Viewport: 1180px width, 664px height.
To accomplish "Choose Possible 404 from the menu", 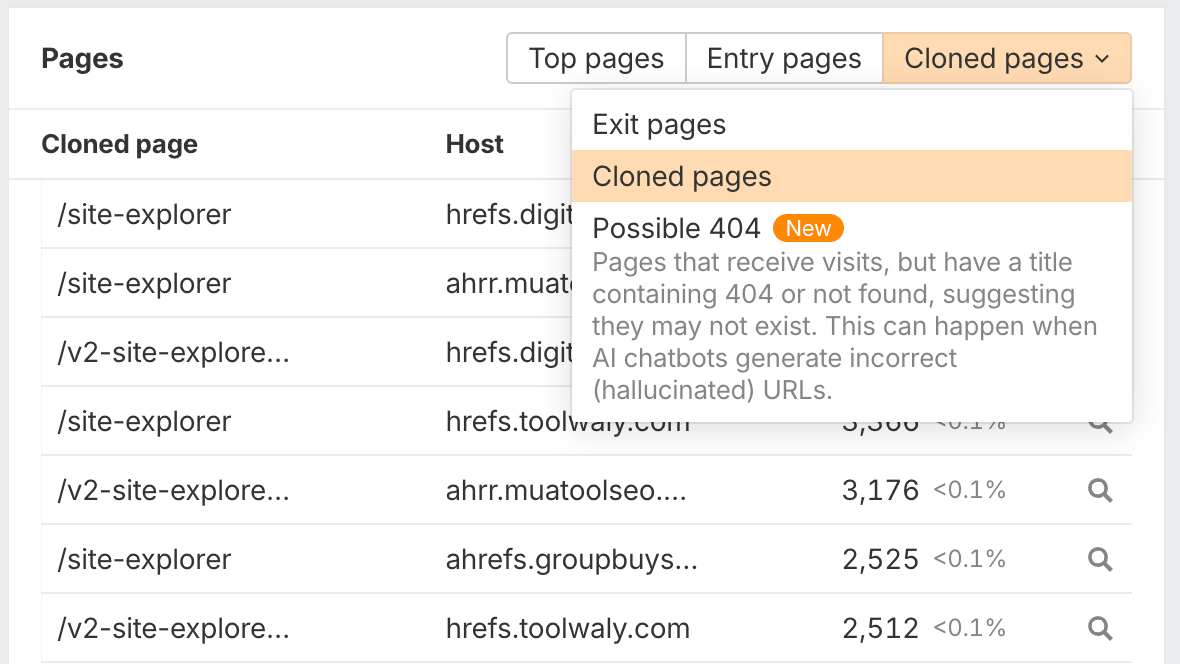I will point(676,228).
